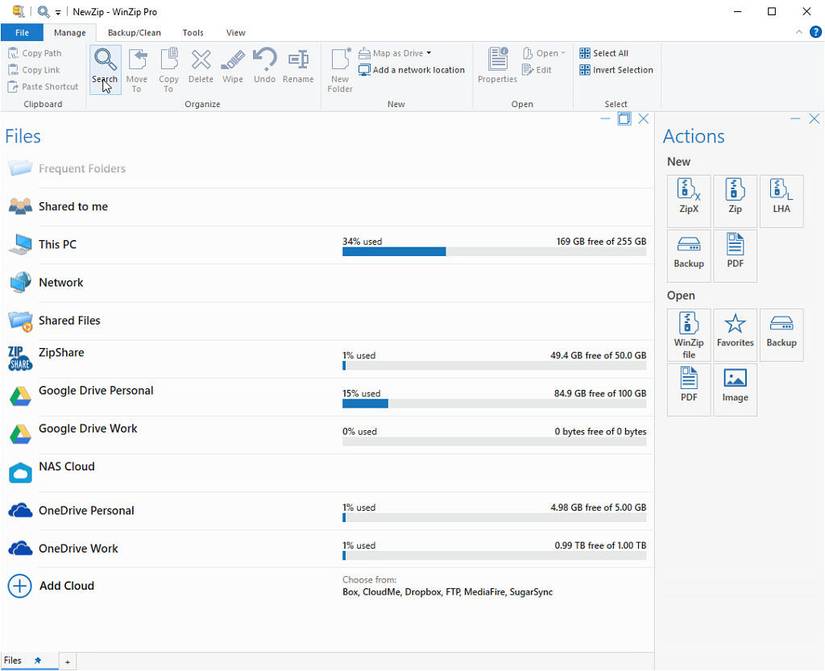Viewport: 825px width, 671px height.
Task: Collapse the ribbon with chevron
Action: coord(799,32)
